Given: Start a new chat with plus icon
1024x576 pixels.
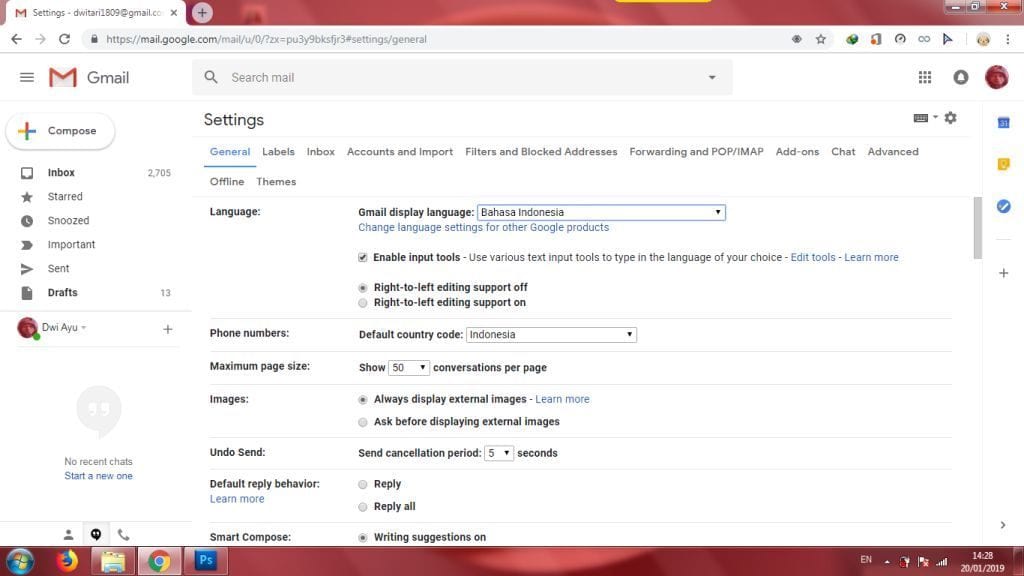Looking at the screenshot, I should pyautogui.click(x=168, y=329).
